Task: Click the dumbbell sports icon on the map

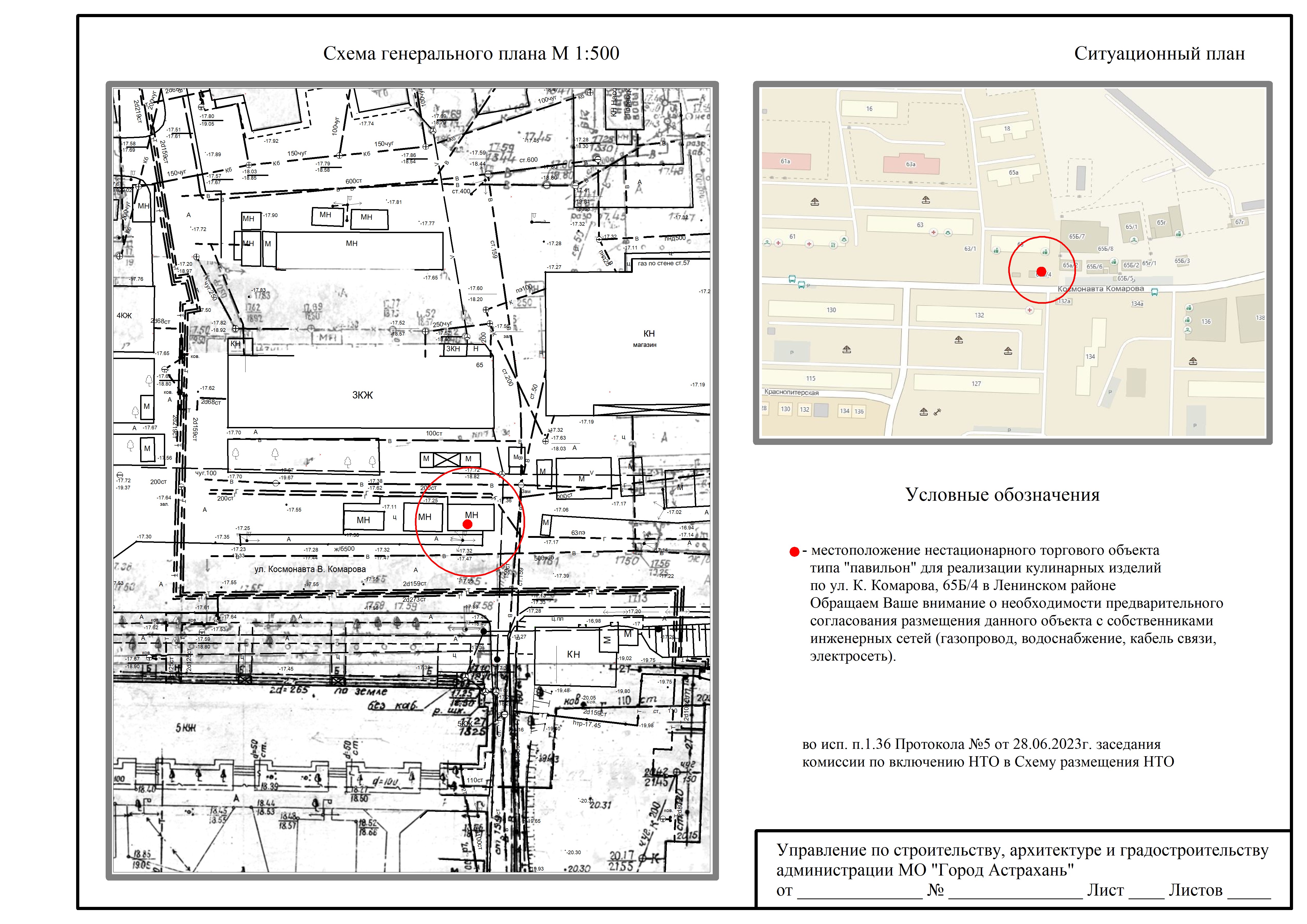Action: [938, 411]
